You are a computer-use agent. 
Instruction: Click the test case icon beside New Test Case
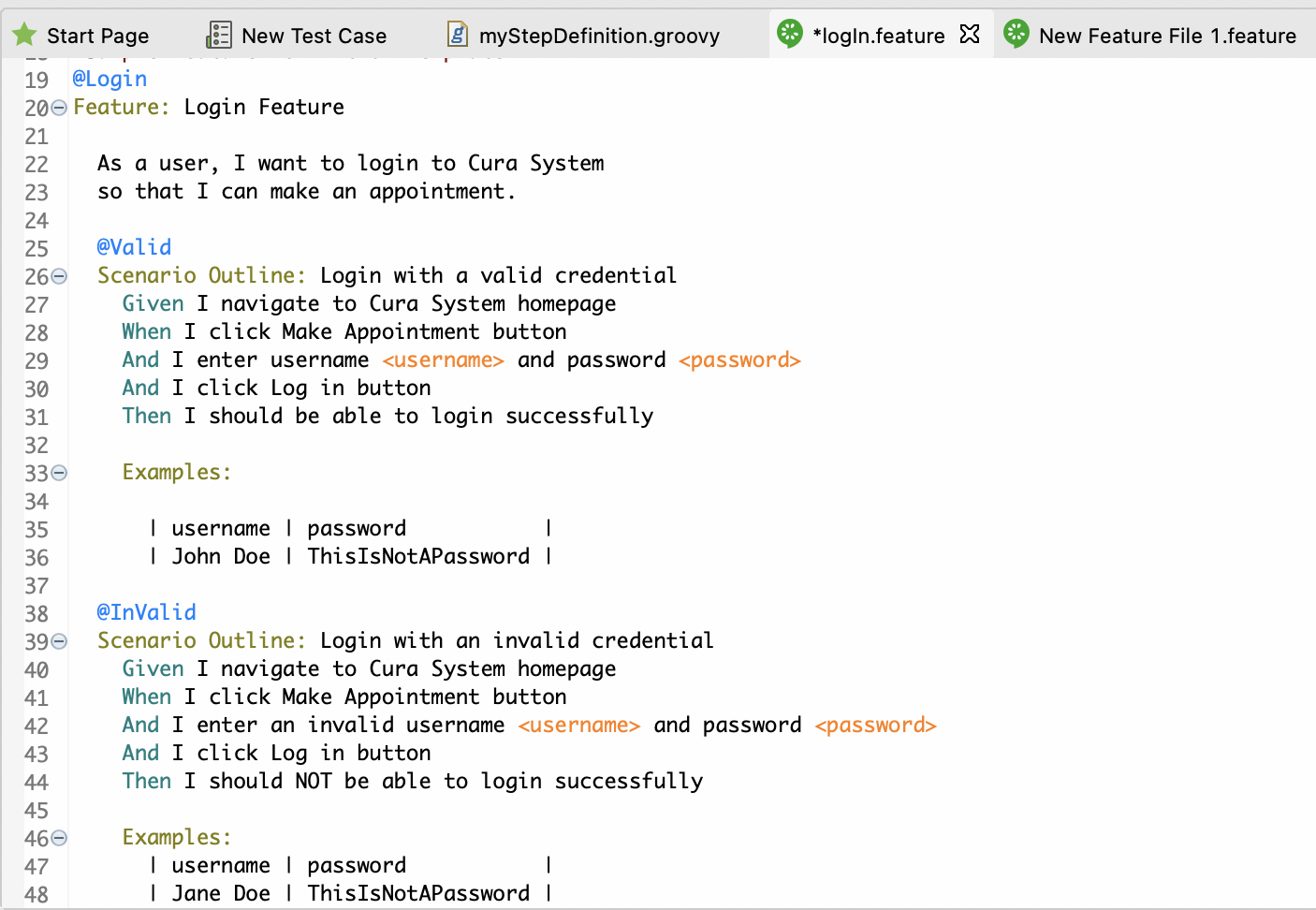pyautogui.click(x=218, y=35)
